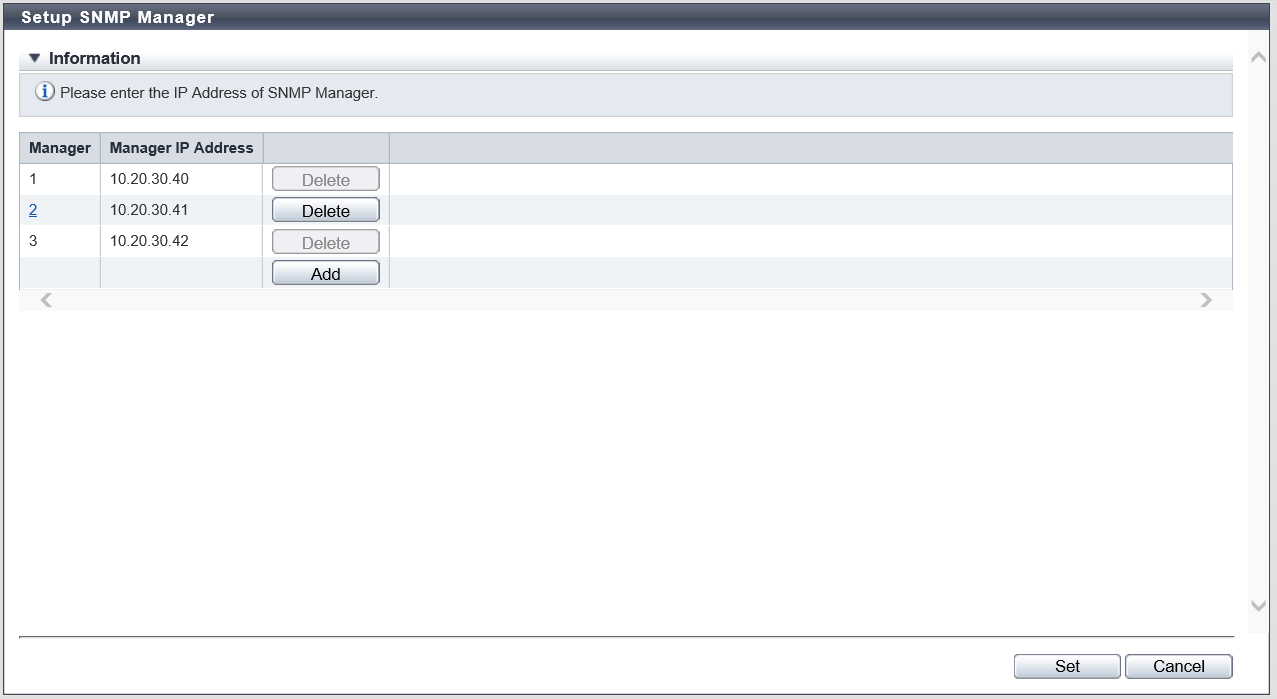Click the Manager IP Address column header
The width and height of the screenshot is (1277, 699).
[x=181, y=148]
